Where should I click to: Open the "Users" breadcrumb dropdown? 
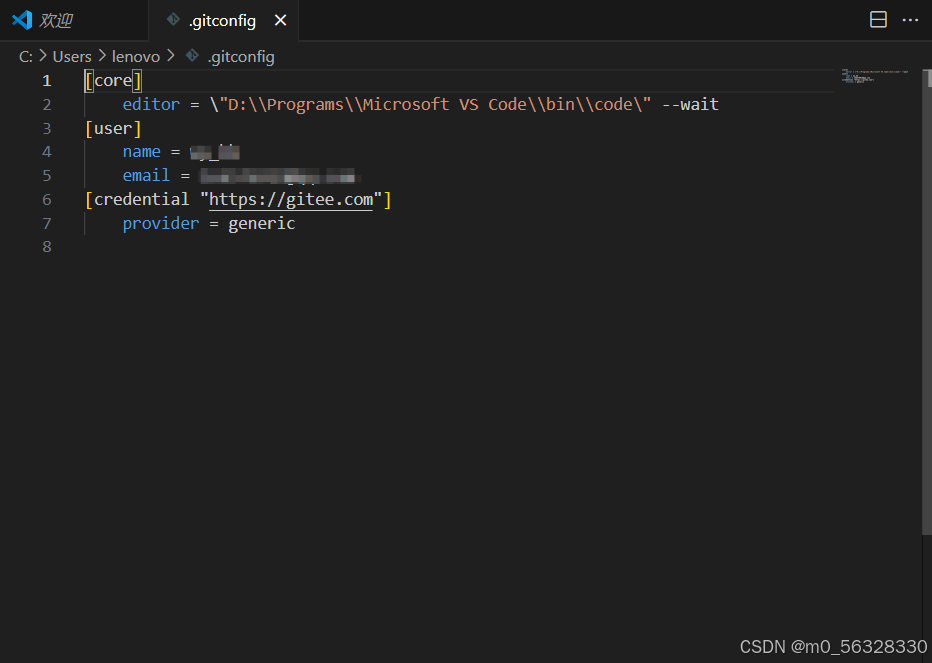(72, 56)
